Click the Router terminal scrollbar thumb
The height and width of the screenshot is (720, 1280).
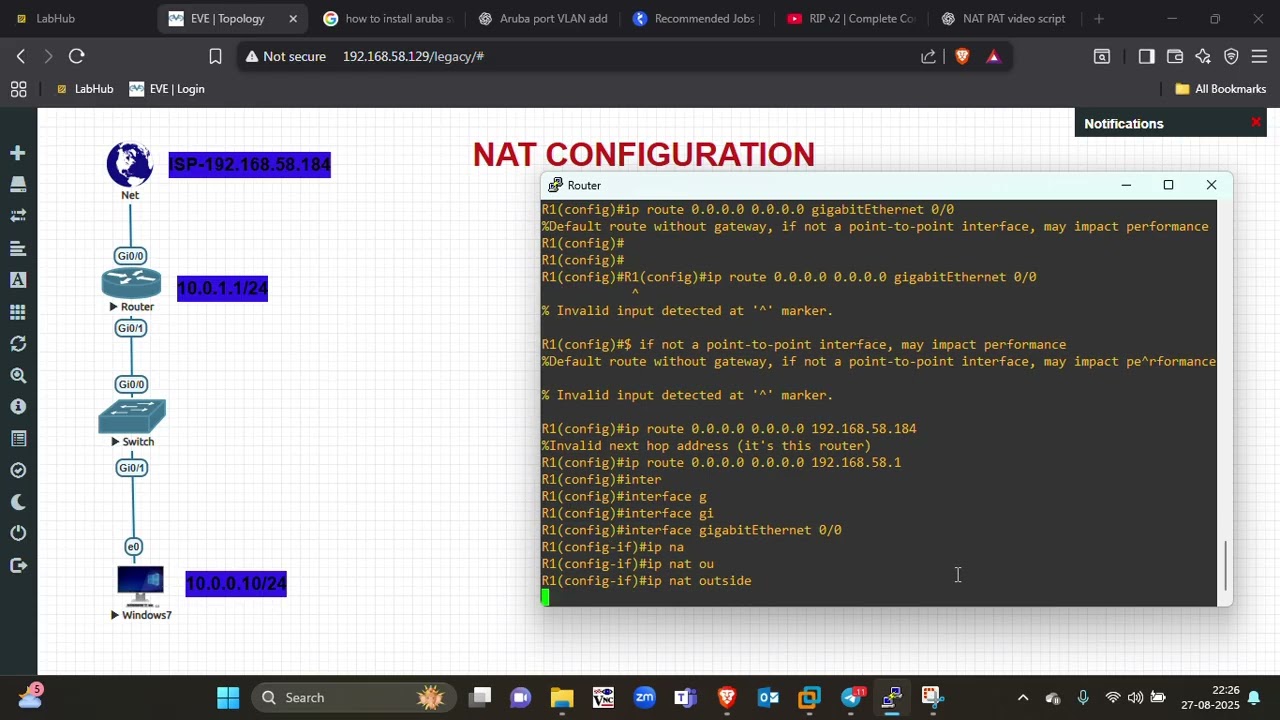pyautogui.click(x=1225, y=565)
